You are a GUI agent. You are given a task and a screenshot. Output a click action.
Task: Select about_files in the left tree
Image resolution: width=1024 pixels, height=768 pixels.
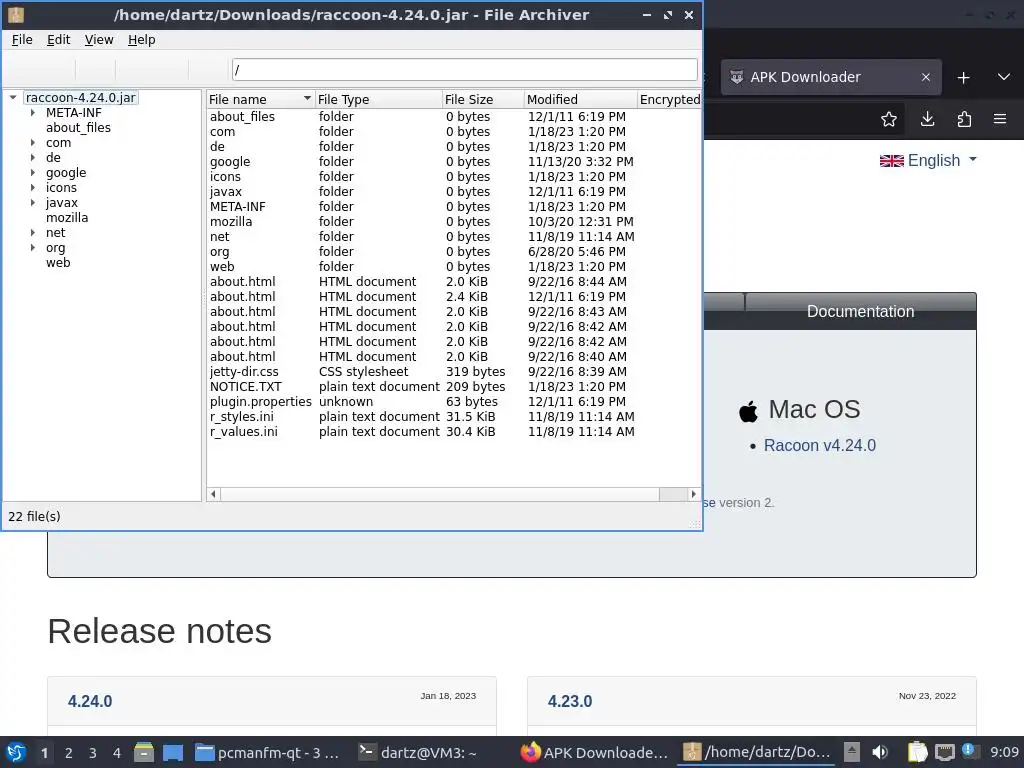point(78,127)
